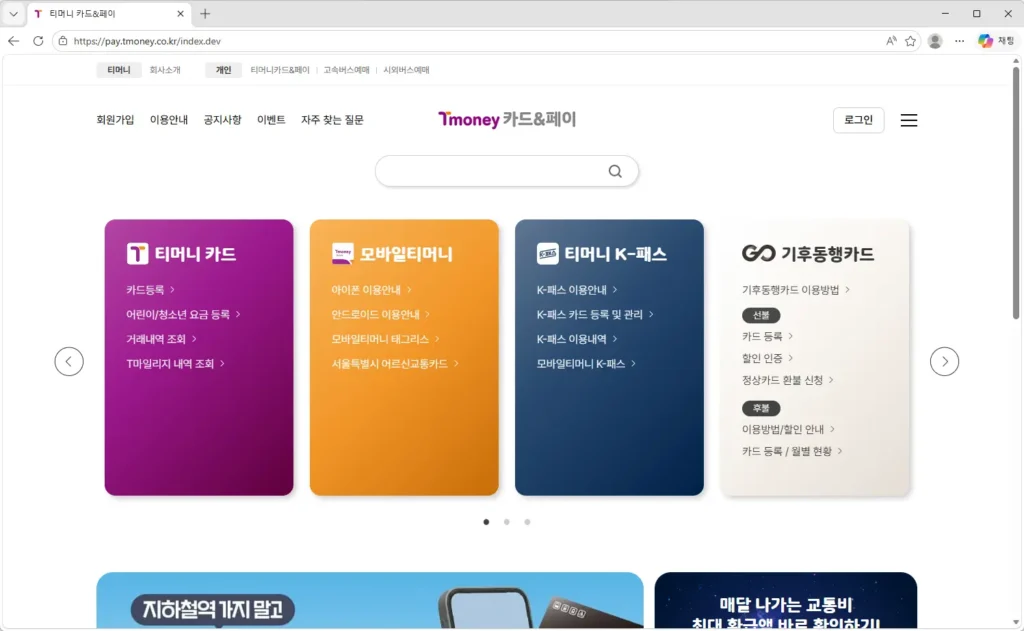Image resolution: width=1024 pixels, height=631 pixels.
Task: Click the 티머니 K-패스 logo icon
Action: coord(547,253)
